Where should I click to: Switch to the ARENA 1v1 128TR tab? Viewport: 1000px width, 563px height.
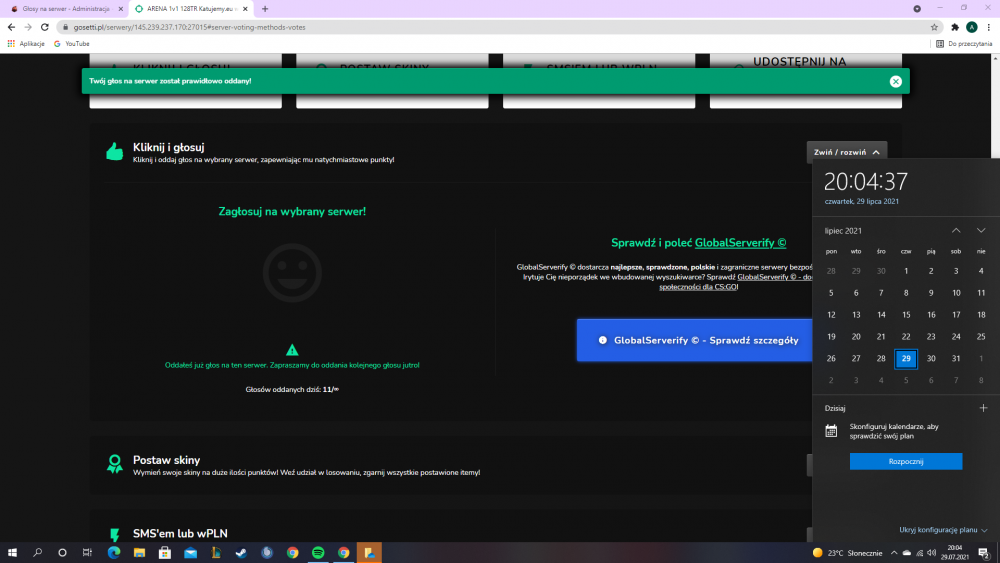tap(190, 9)
